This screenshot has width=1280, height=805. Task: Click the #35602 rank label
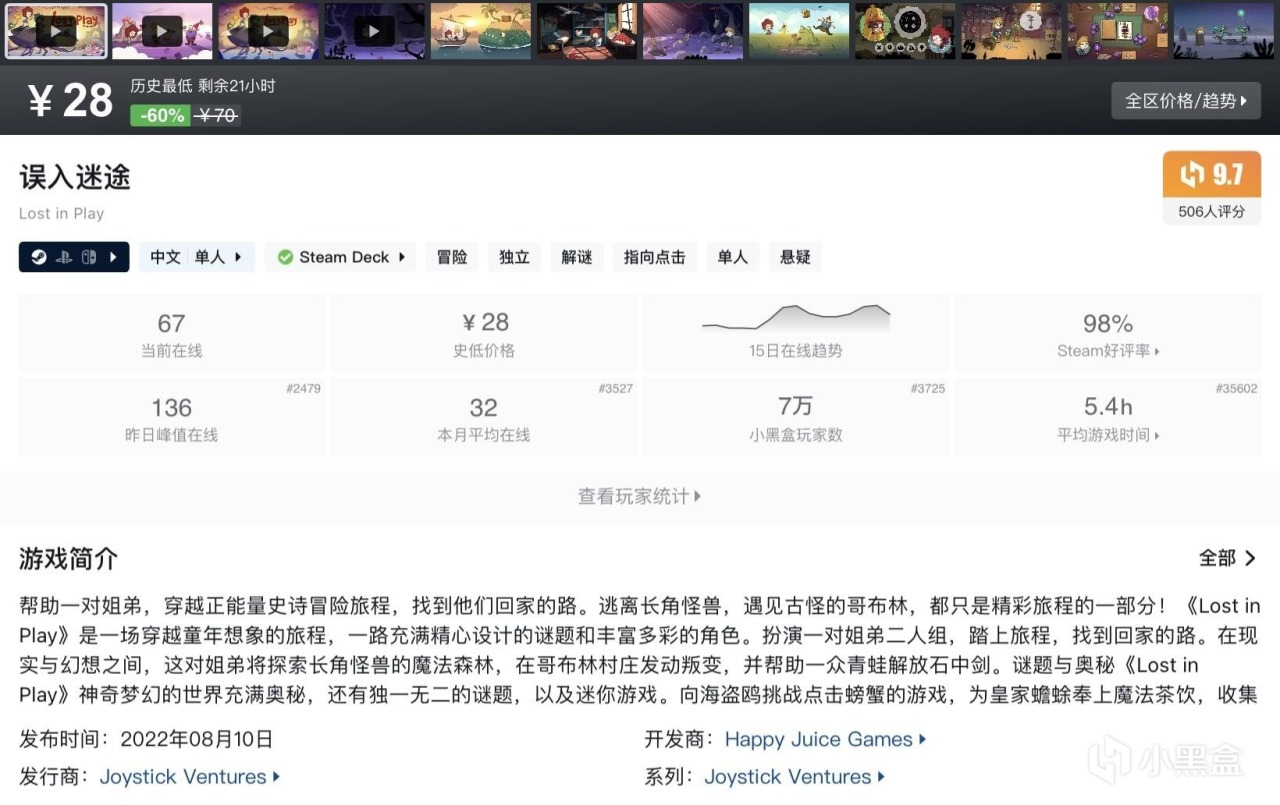pyautogui.click(x=1236, y=389)
